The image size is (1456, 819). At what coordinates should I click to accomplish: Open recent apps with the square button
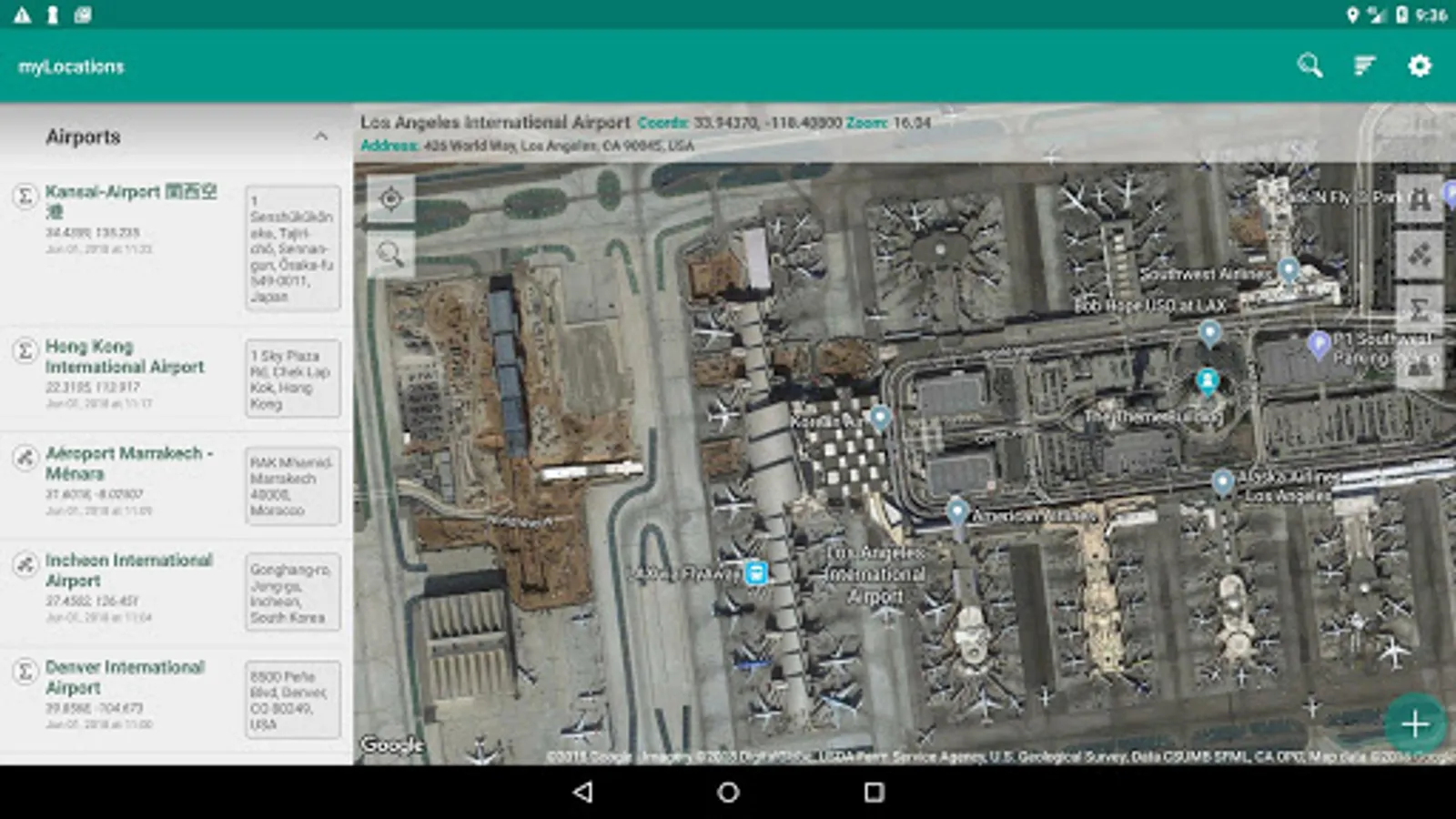[x=874, y=792]
